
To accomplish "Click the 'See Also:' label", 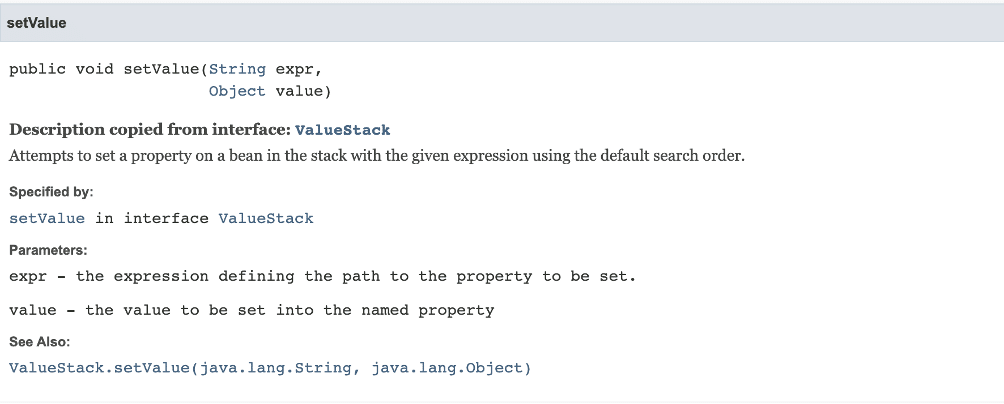I will click(x=40, y=342).
